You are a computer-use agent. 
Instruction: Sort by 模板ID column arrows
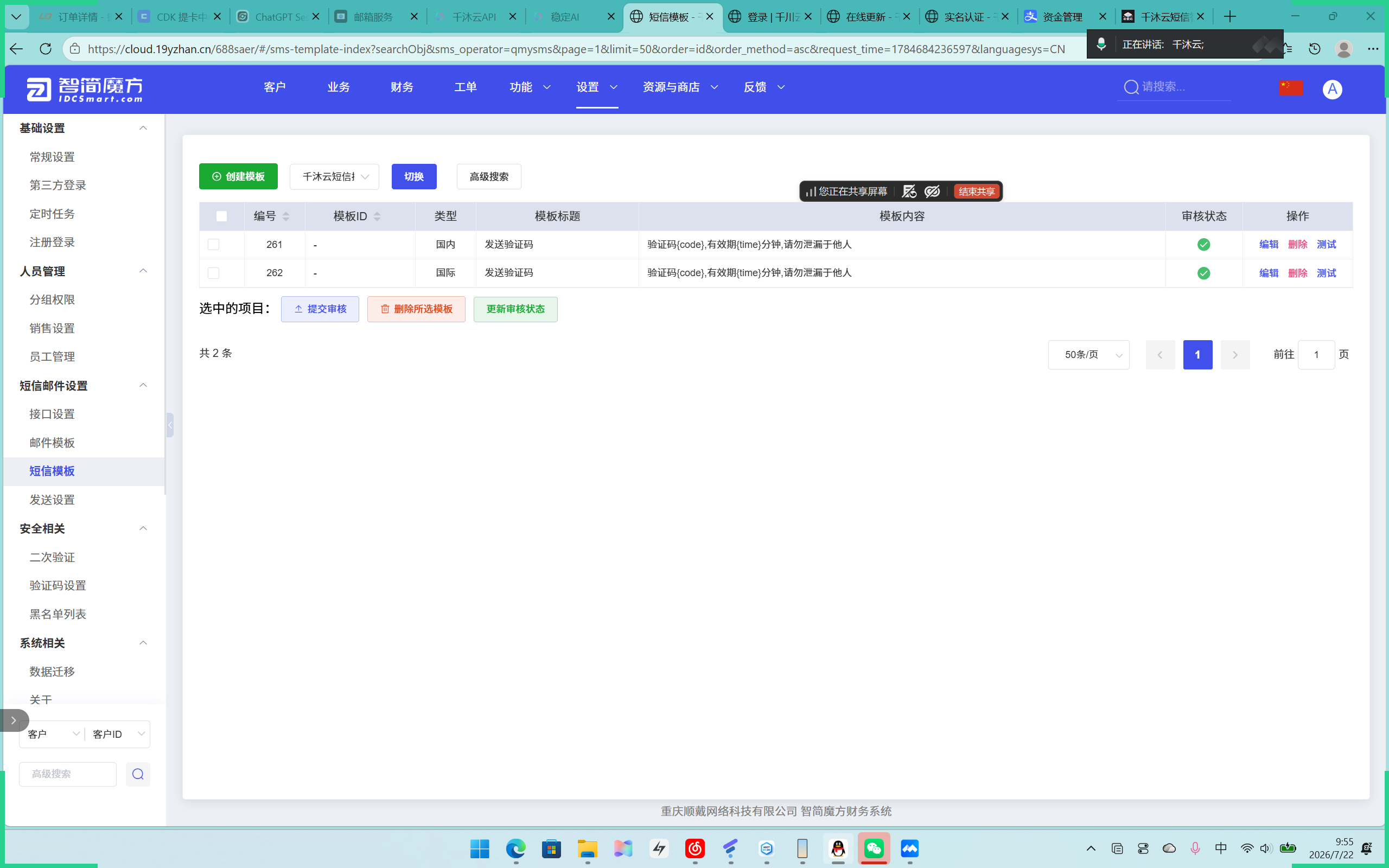(x=377, y=216)
